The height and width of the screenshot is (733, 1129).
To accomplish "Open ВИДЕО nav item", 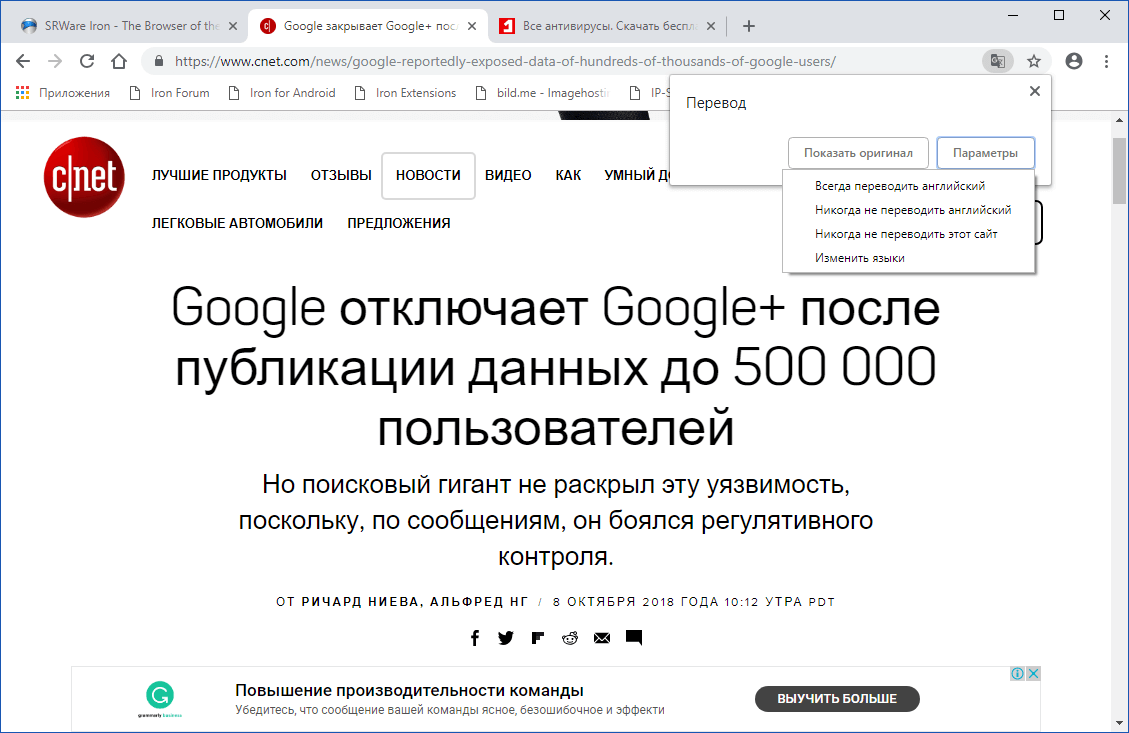I will (x=508, y=175).
